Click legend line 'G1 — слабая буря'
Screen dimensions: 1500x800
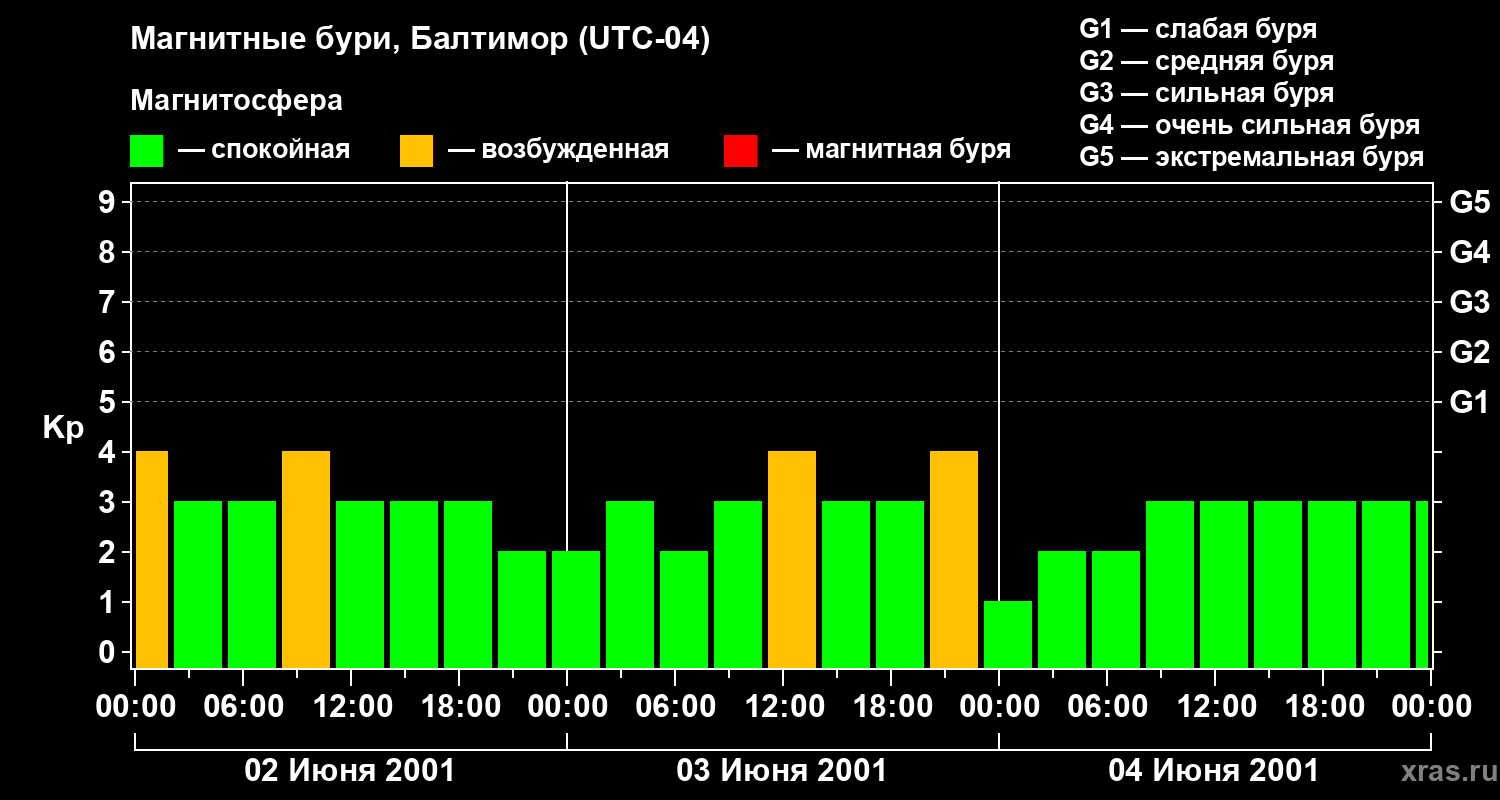(x=1198, y=29)
